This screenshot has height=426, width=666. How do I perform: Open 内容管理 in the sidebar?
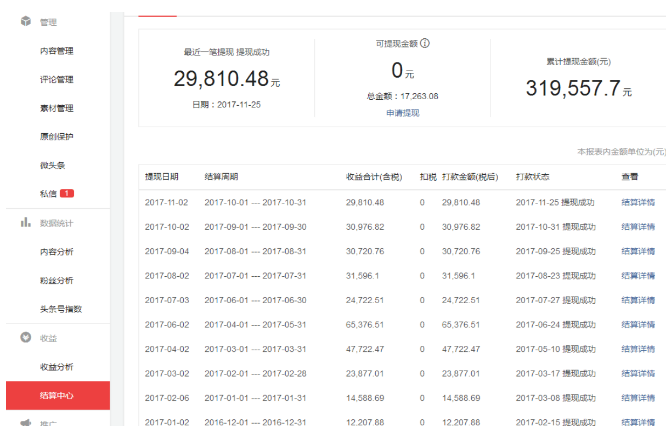coord(56,51)
